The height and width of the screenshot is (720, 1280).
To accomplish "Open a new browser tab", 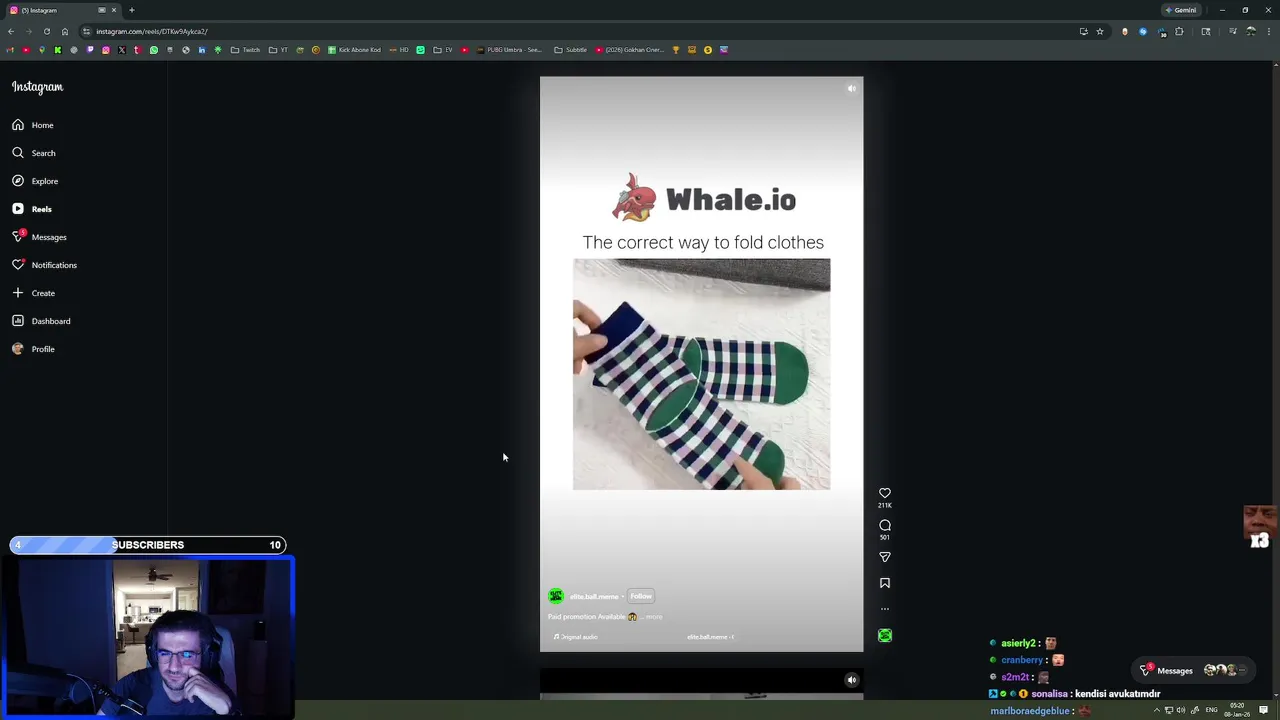I will pos(131,10).
